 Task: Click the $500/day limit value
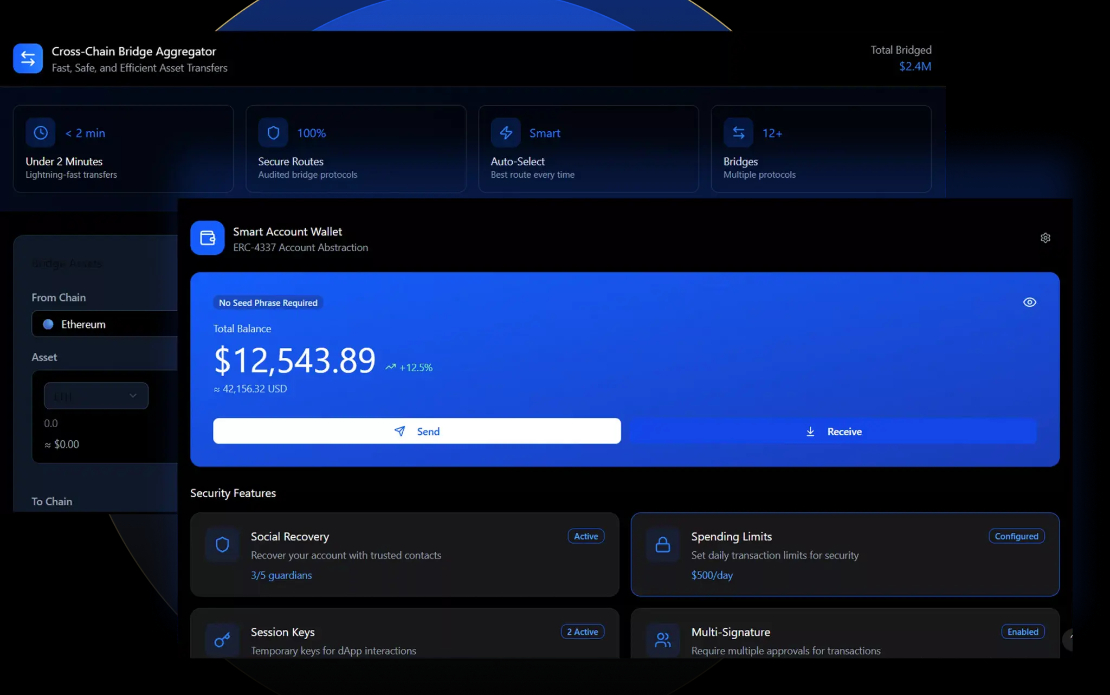click(x=711, y=575)
